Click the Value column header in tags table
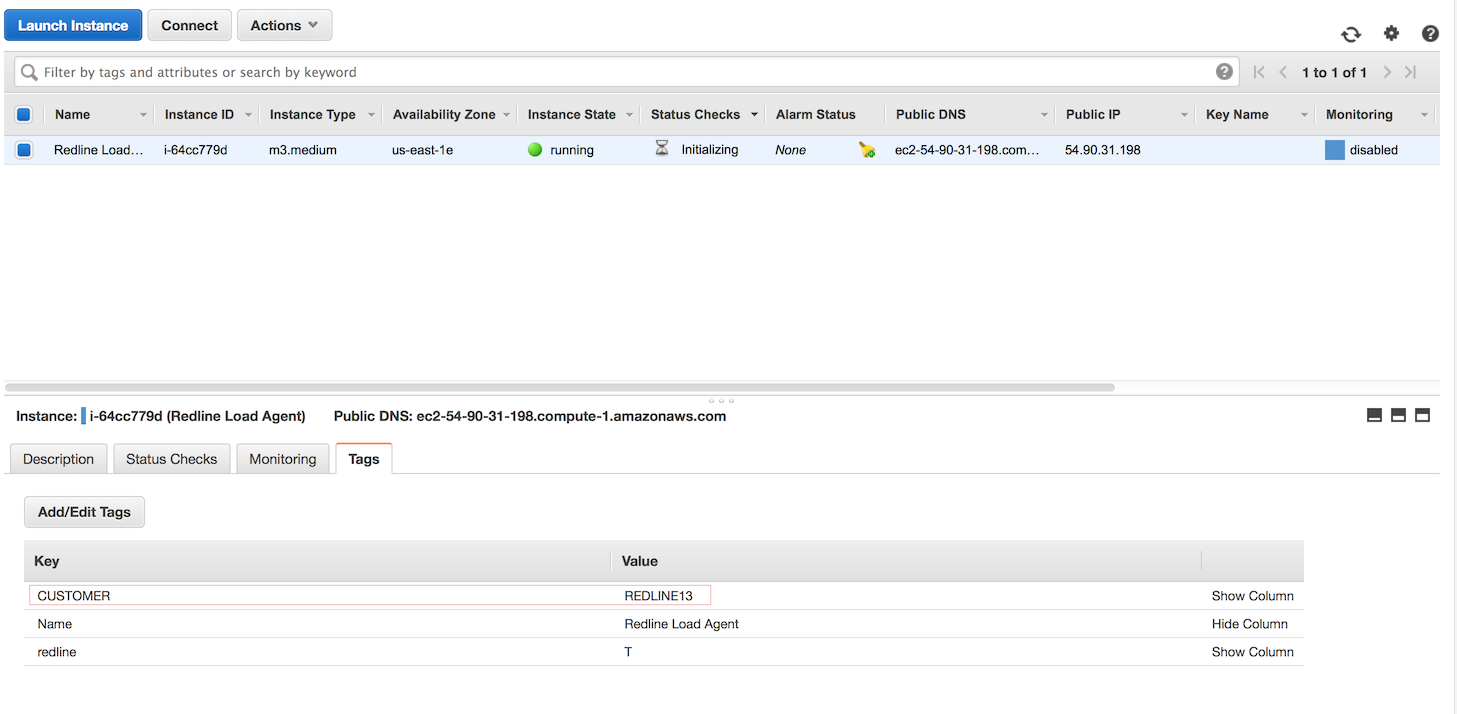The width and height of the screenshot is (1457, 714). point(640,561)
